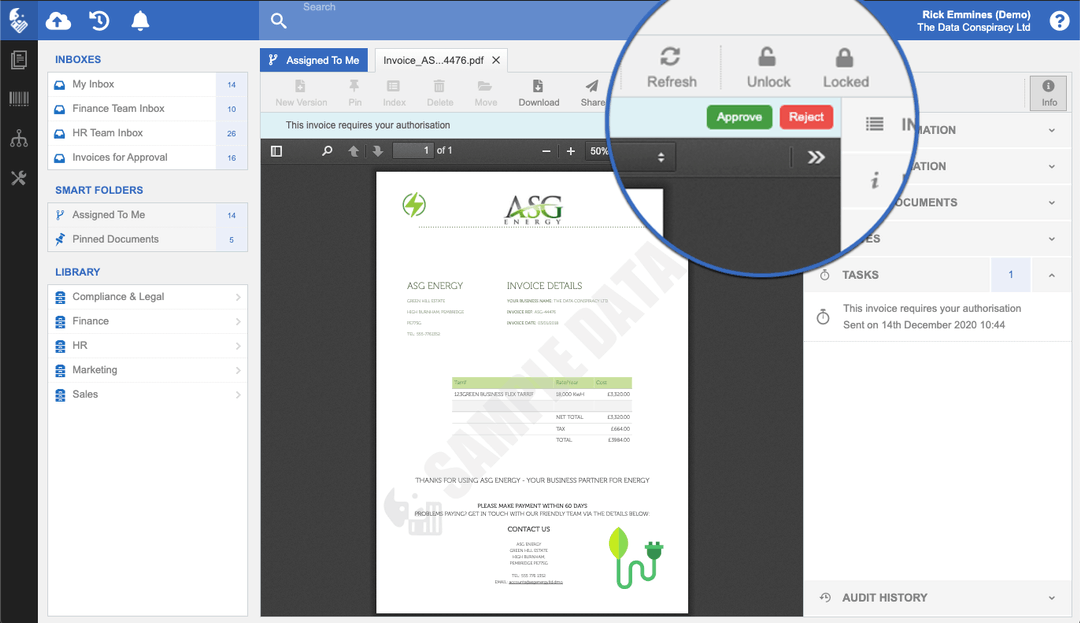1080x623 pixels.
Task: Select the Assigned To Me tab
Action: pyautogui.click(x=314, y=59)
